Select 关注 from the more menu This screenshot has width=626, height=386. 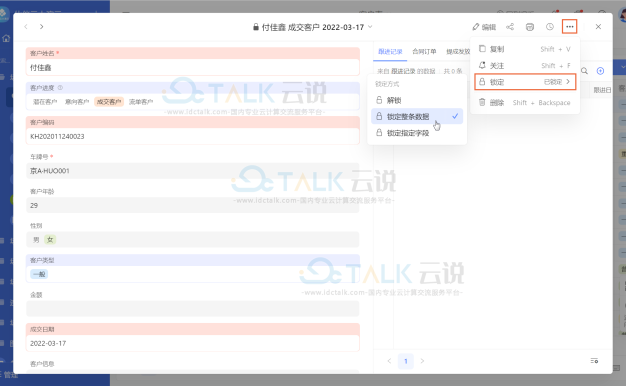525,65
